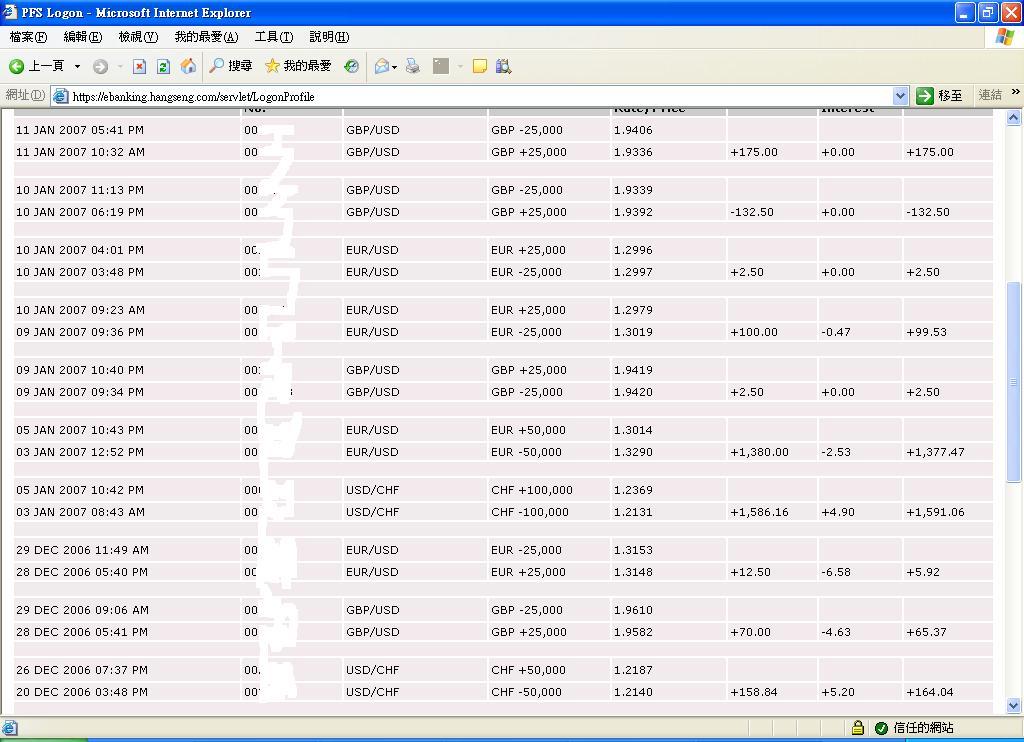Screen dimensions: 1024x742
Task: Click the vertical scrollbar down arrow
Action: 1013,705
